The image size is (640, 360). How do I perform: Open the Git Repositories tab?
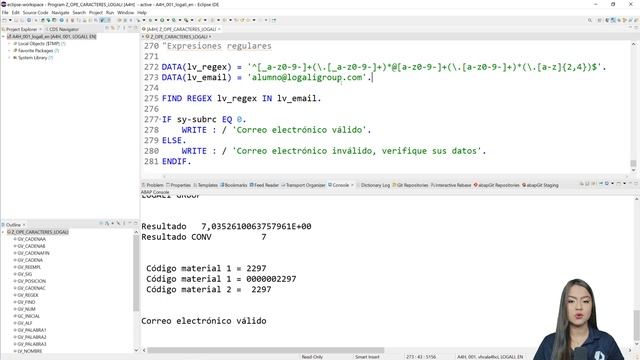tap(410, 185)
